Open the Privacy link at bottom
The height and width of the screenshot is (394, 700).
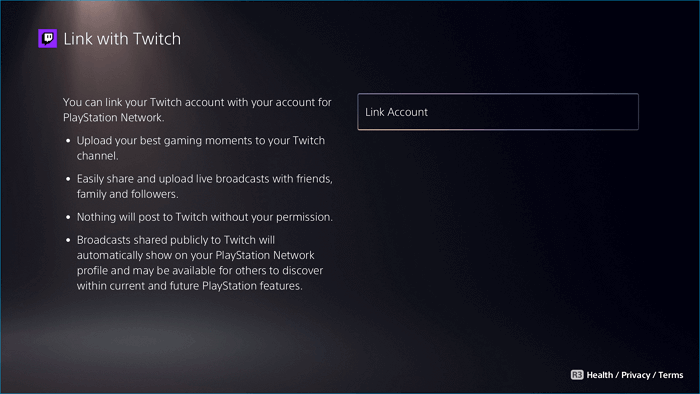click(x=635, y=375)
